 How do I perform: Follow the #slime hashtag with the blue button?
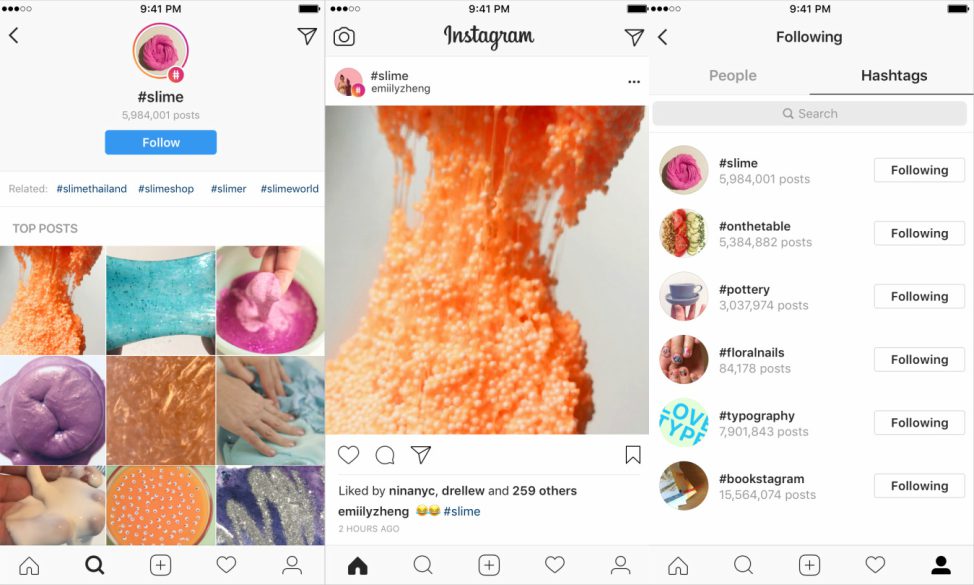[x=161, y=142]
